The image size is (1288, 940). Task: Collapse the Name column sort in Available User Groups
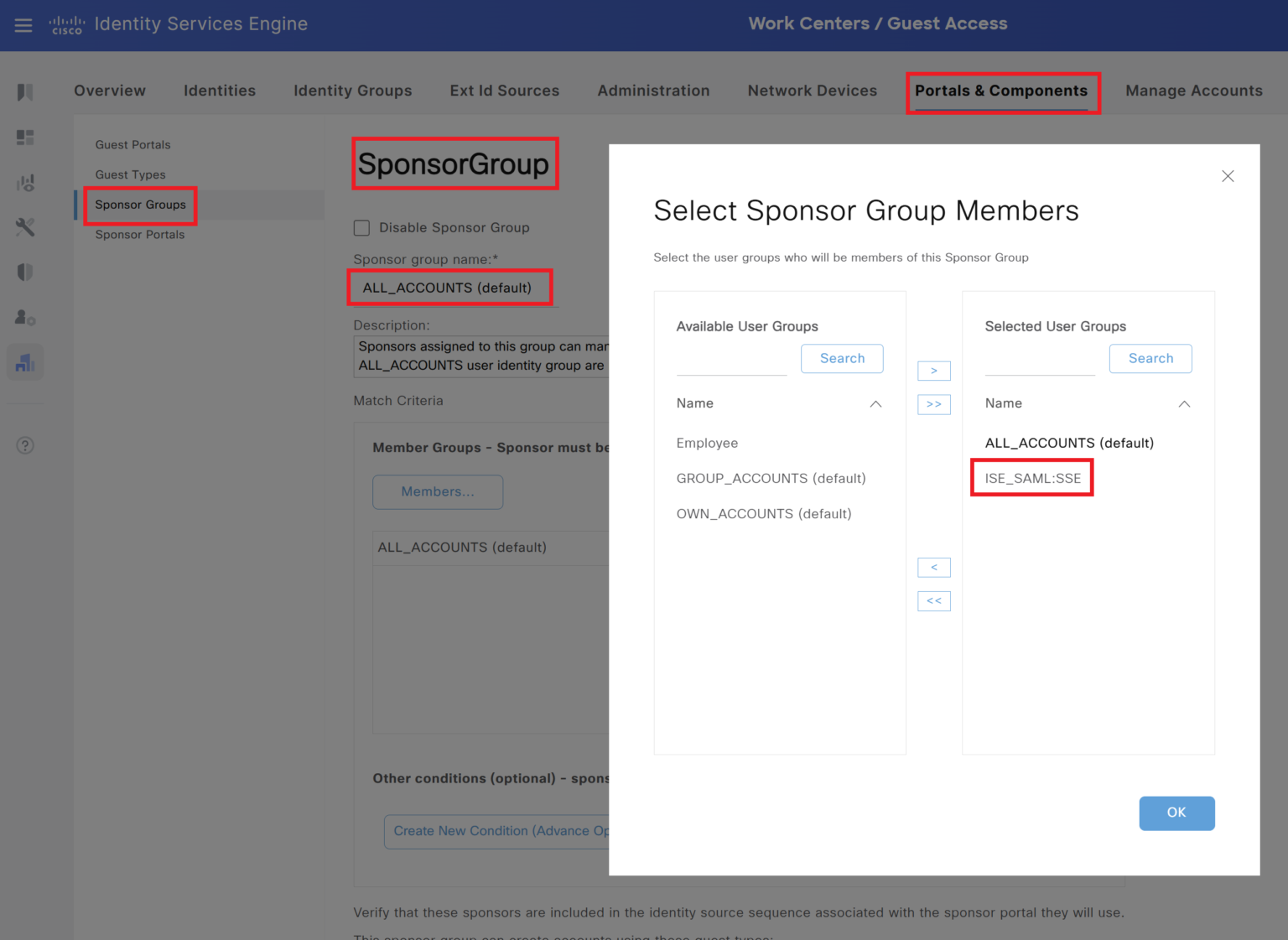[876, 403]
